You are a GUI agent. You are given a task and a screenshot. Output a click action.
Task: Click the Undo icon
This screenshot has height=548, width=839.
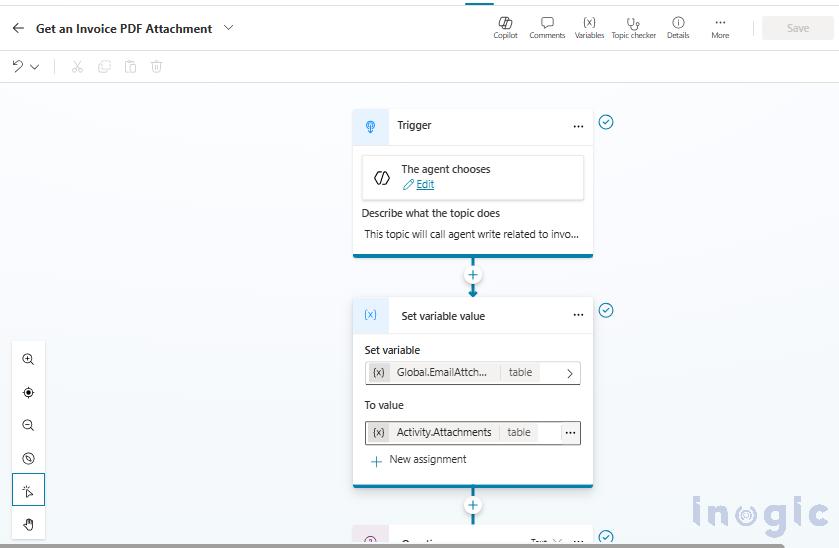[x=18, y=66]
